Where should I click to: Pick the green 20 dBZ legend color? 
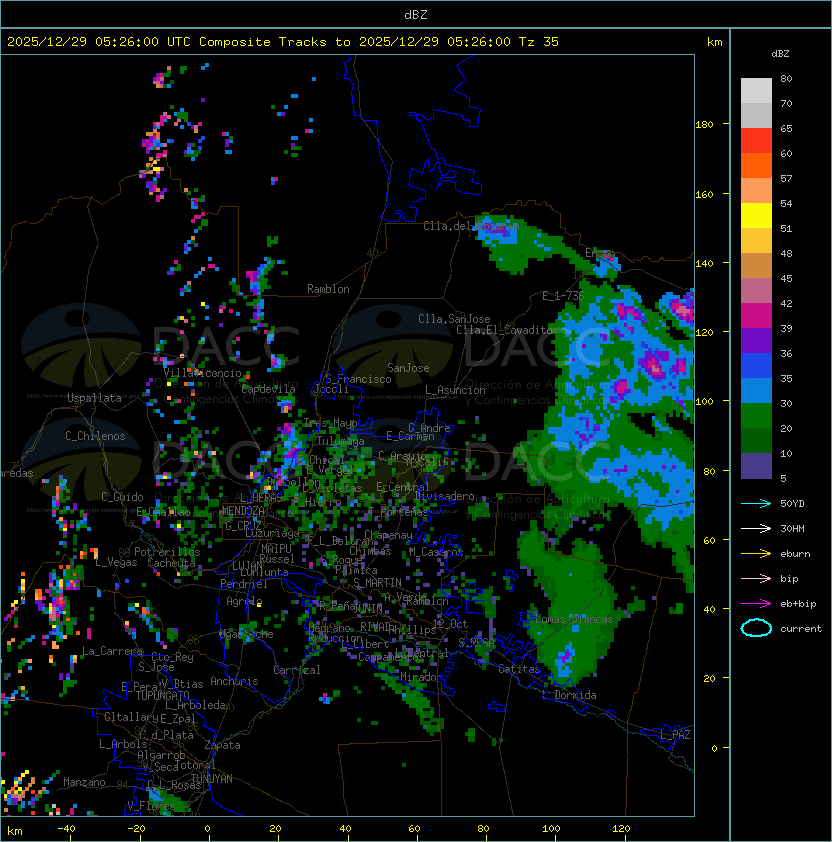(756, 416)
